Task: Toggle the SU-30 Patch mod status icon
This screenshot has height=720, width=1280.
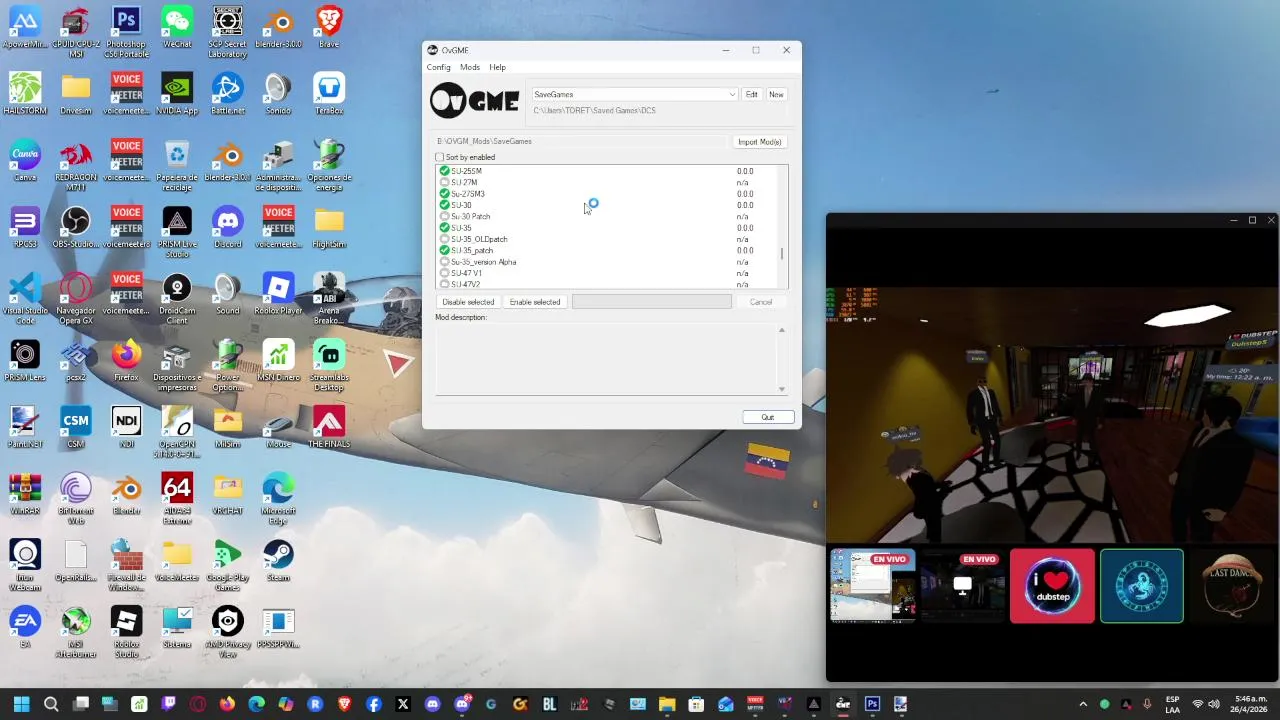Action: [x=445, y=217]
